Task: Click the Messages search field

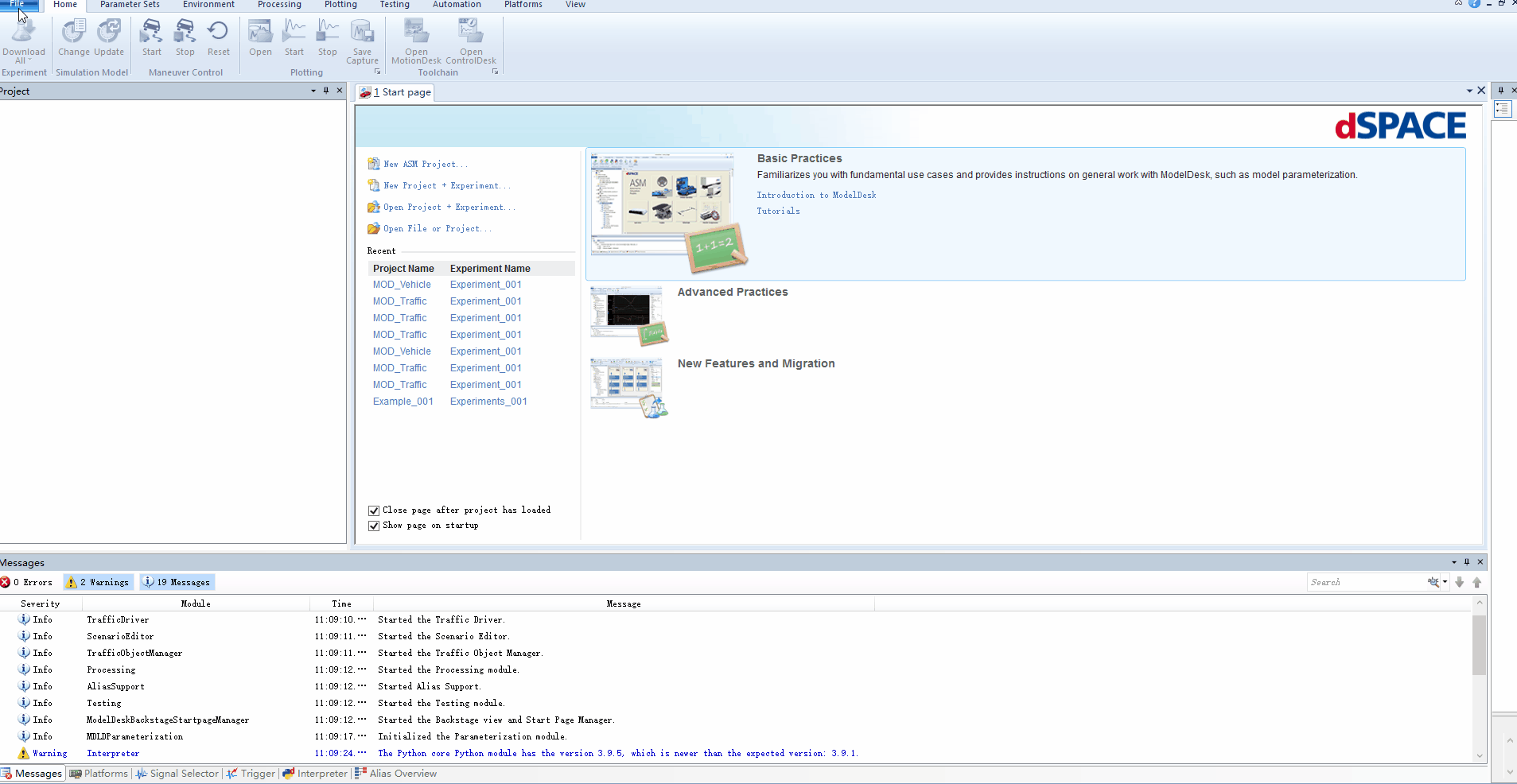Action: point(1367,582)
